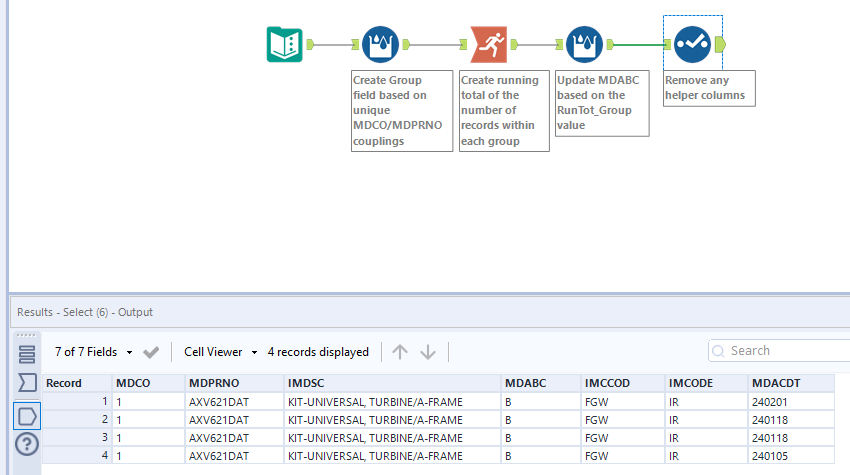
Task: Select the Running Total tool icon
Action: 489,44
